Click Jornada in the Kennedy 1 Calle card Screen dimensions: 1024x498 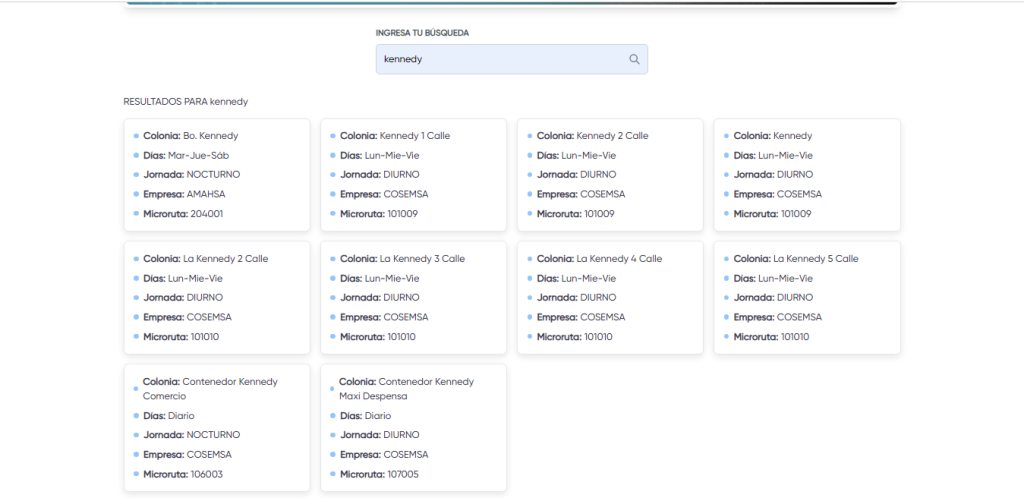pyautogui.click(x=379, y=174)
